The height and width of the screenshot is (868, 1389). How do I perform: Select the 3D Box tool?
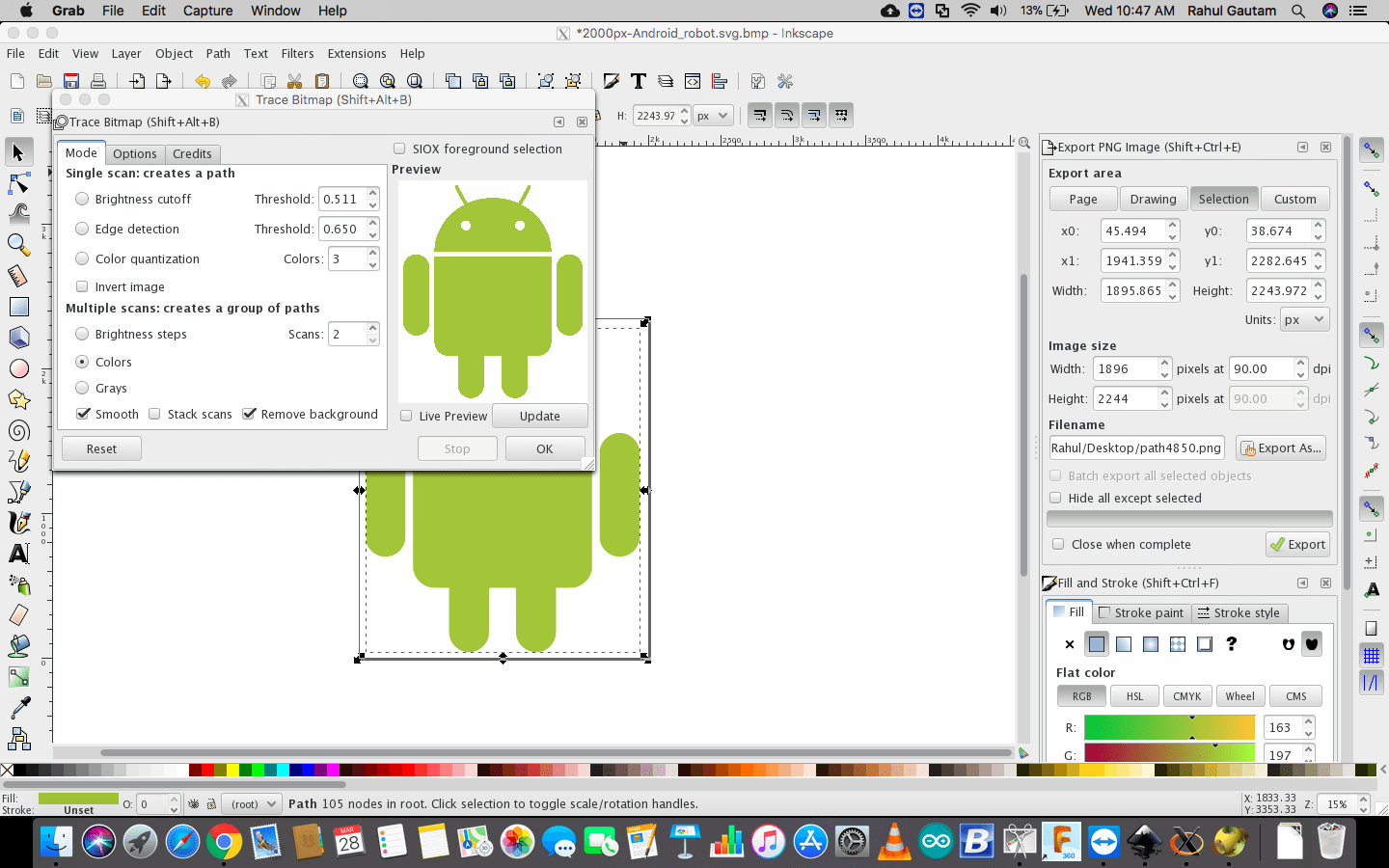point(18,338)
